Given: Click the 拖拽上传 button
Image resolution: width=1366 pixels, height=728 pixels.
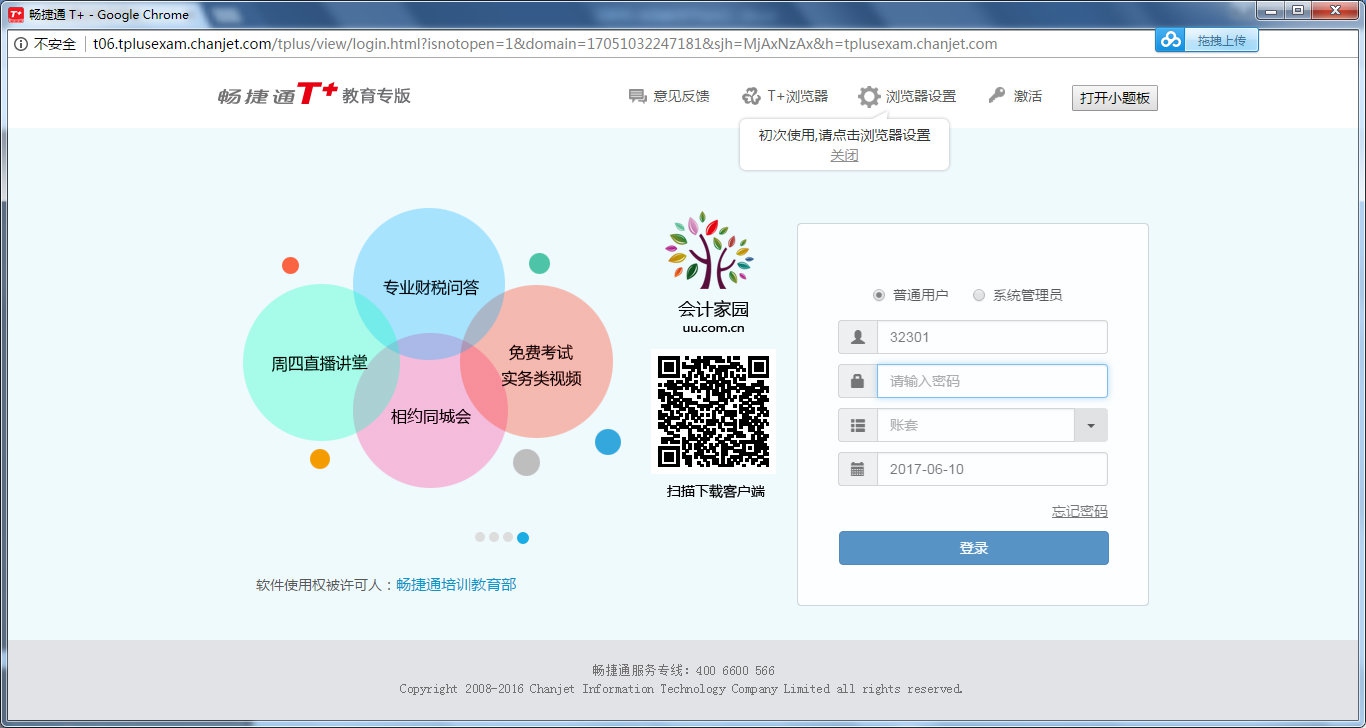Looking at the screenshot, I should coord(1221,40).
